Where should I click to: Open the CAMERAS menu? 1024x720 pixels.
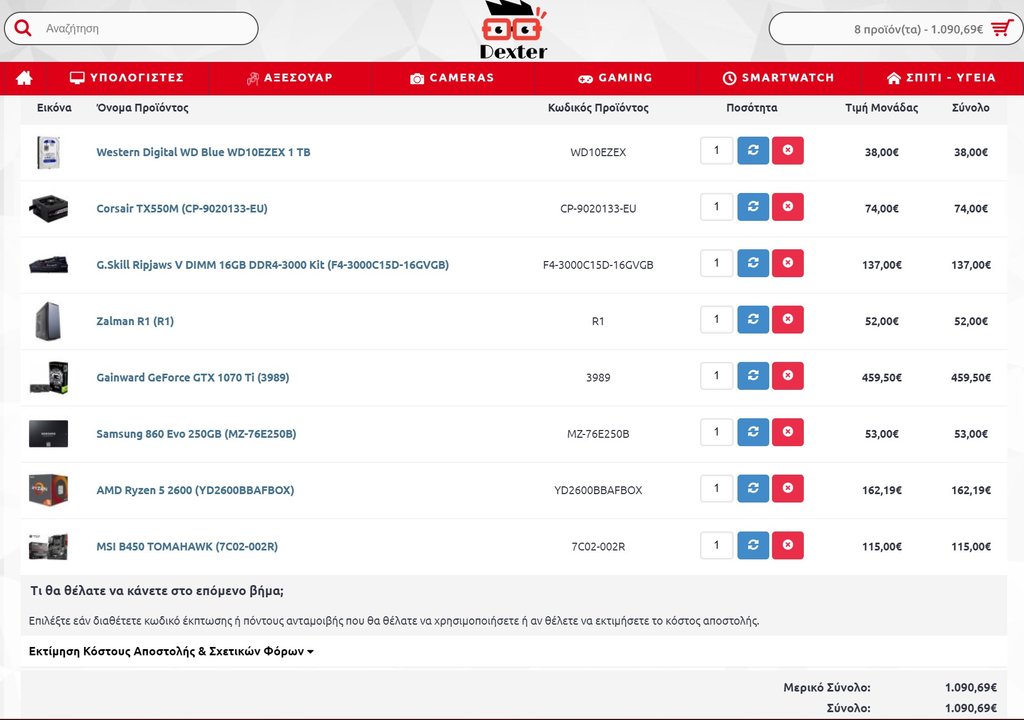click(452, 78)
